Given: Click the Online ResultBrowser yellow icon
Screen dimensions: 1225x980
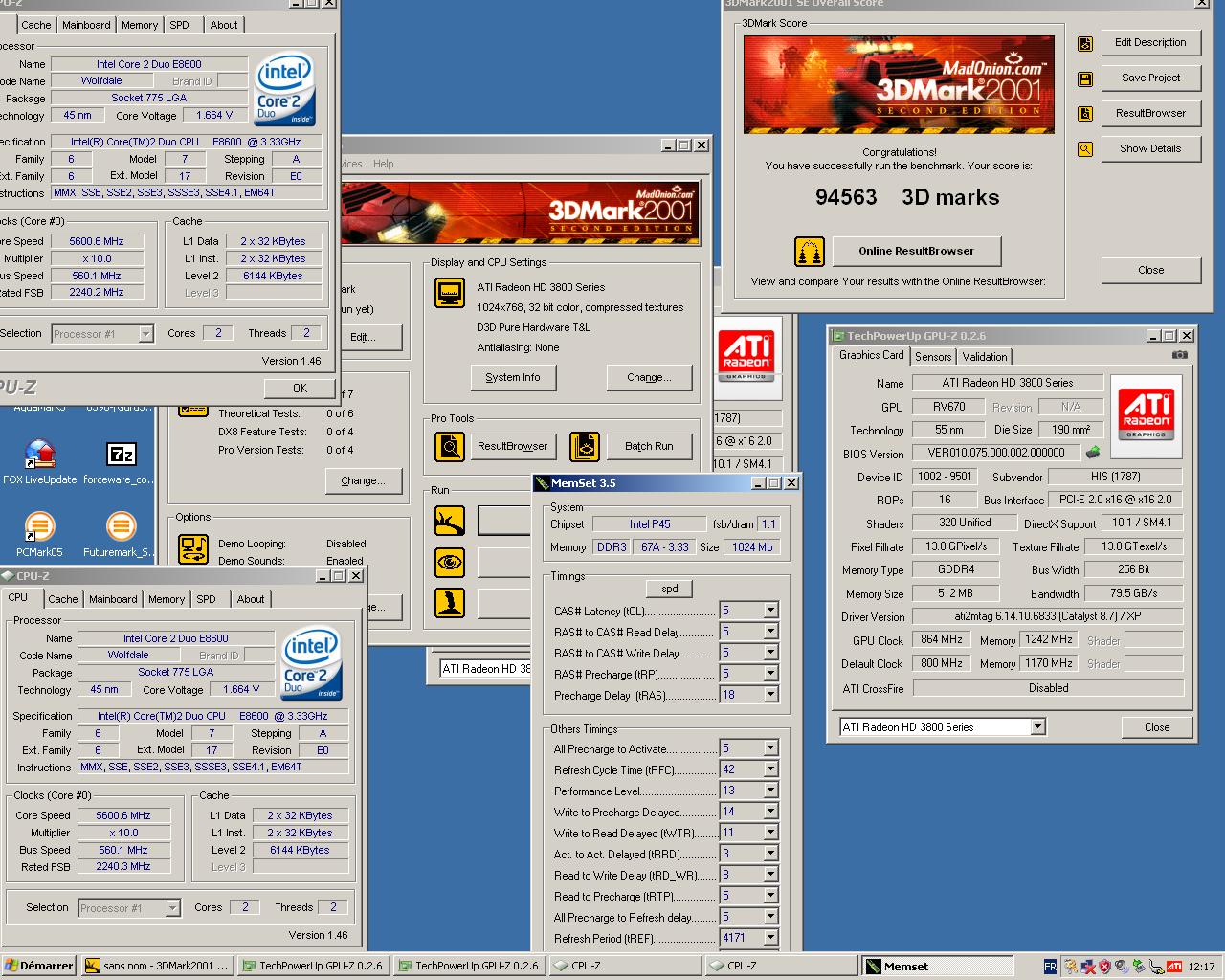Looking at the screenshot, I should tap(810, 252).
